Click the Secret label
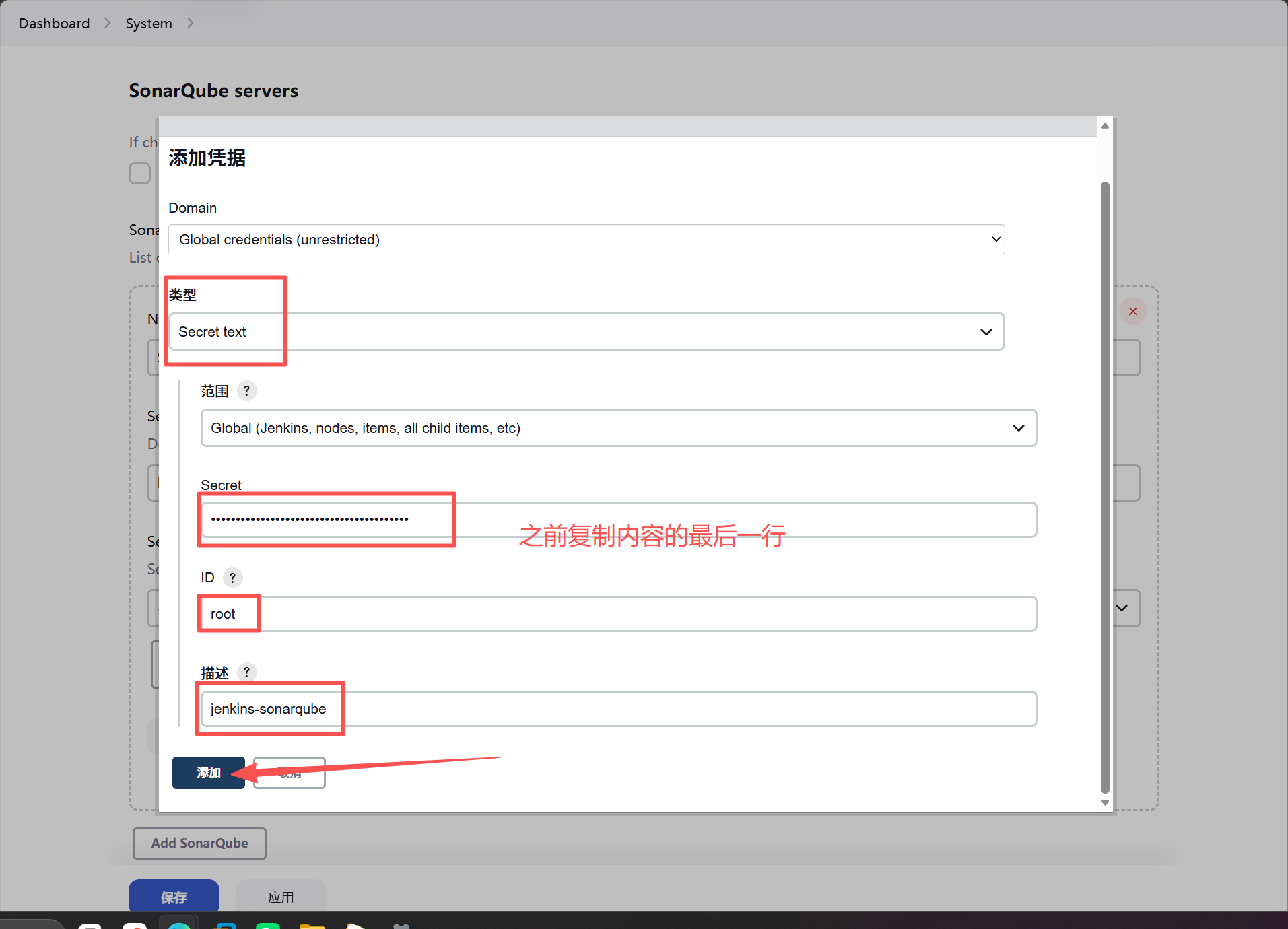The image size is (1288, 929). click(x=221, y=485)
